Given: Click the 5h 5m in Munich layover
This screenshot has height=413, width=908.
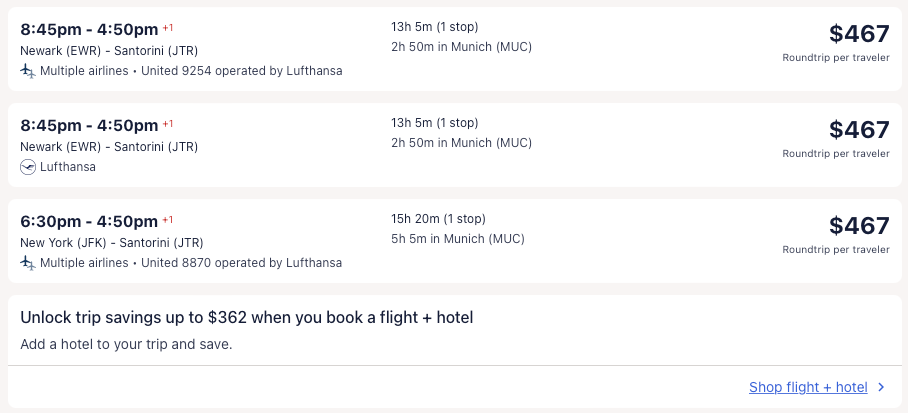Looking at the screenshot, I should 457,239.
